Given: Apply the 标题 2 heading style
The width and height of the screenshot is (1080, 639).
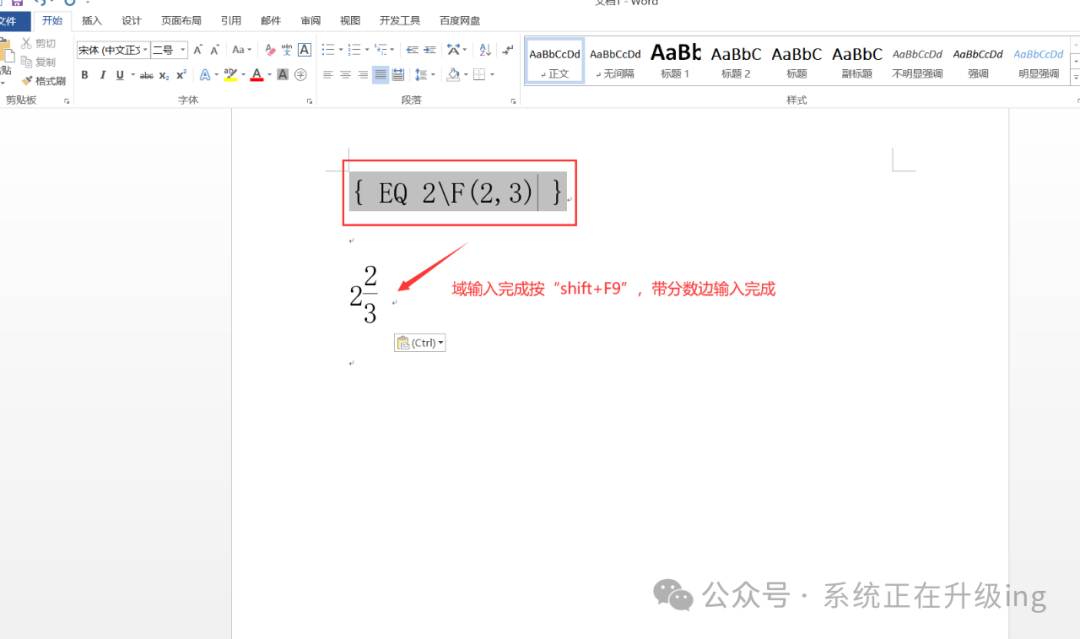Looking at the screenshot, I should [x=736, y=61].
